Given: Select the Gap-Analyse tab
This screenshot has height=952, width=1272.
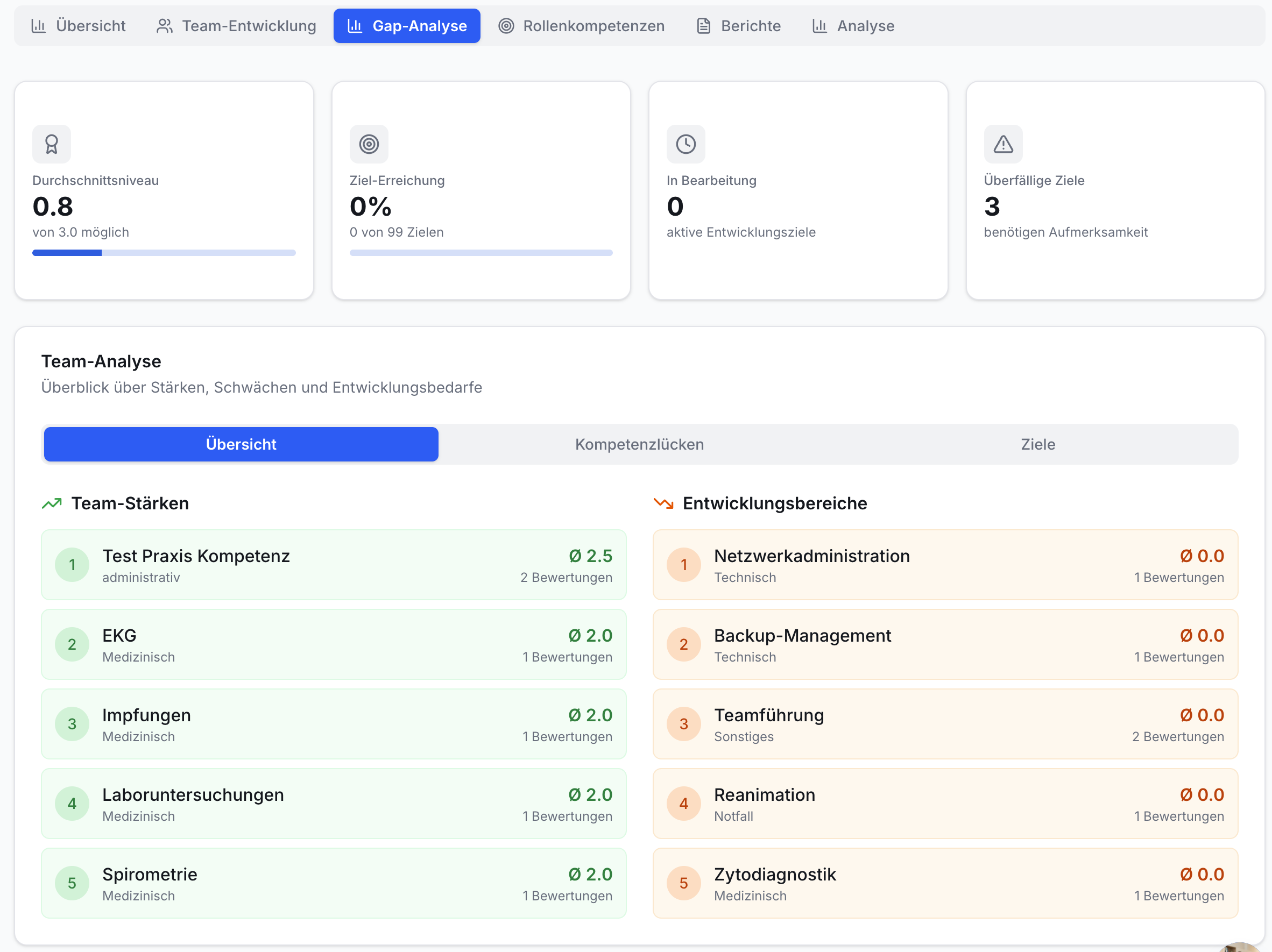Looking at the screenshot, I should point(407,26).
